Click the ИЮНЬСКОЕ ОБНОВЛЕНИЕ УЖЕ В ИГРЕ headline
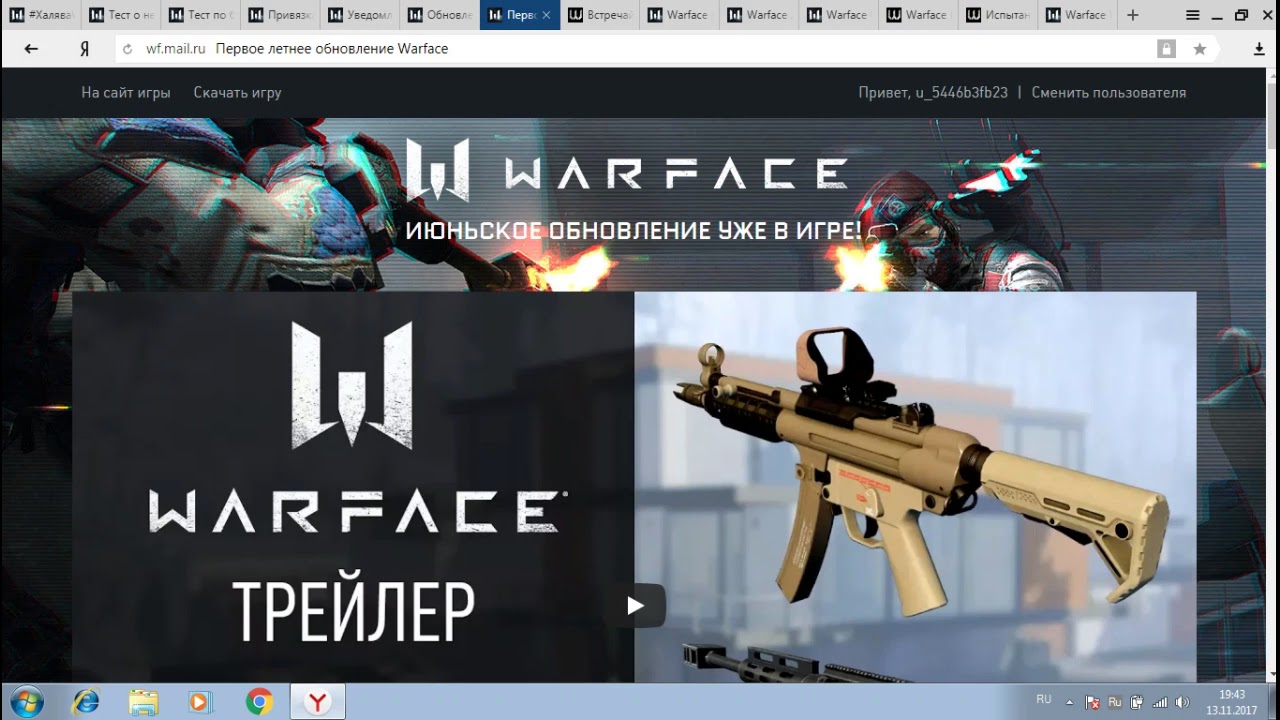The image size is (1280, 720). [633, 231]
